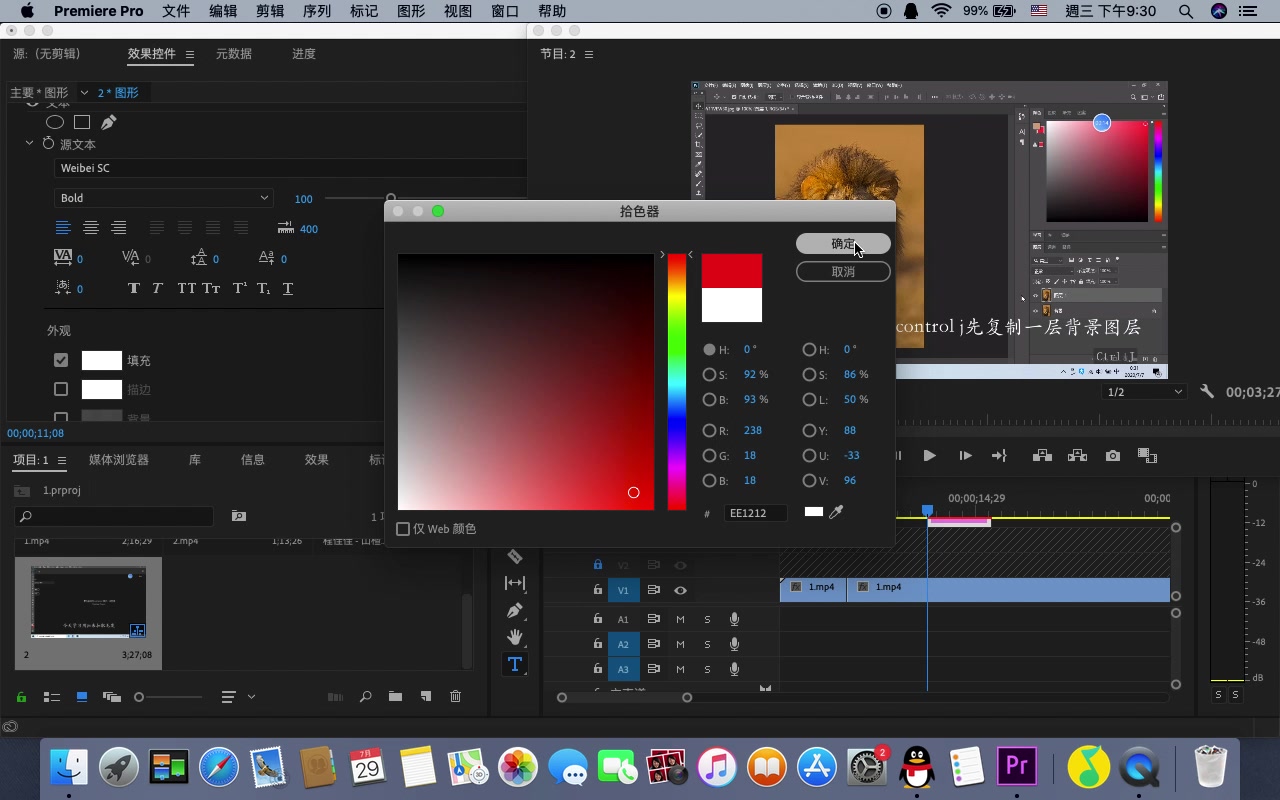The width and height of the screenshot is (1280, 800).
Task: Open the Bold font style dropdown
Action: [x=163, y=198]
